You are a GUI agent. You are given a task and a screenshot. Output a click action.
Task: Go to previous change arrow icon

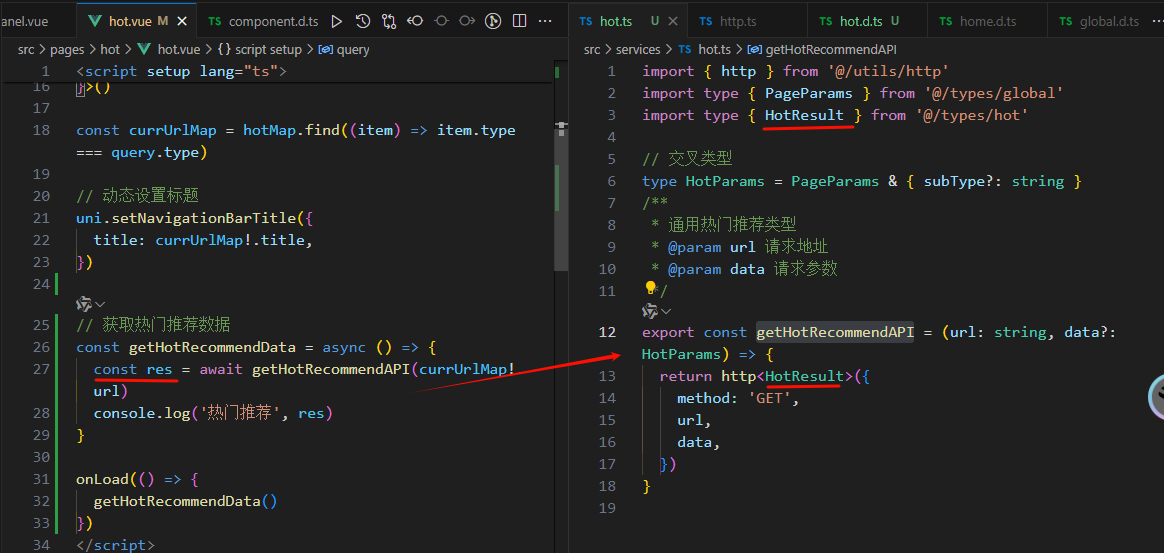coord(415,21)
